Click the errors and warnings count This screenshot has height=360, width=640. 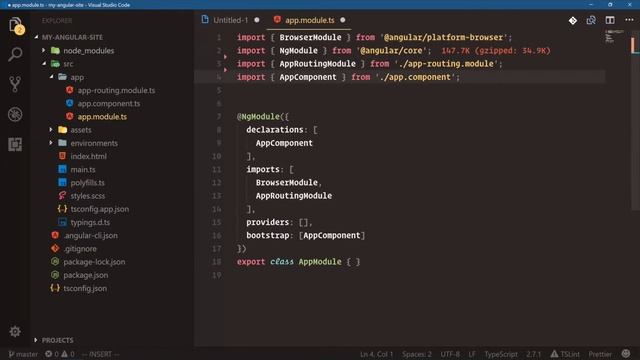point(60,354)
